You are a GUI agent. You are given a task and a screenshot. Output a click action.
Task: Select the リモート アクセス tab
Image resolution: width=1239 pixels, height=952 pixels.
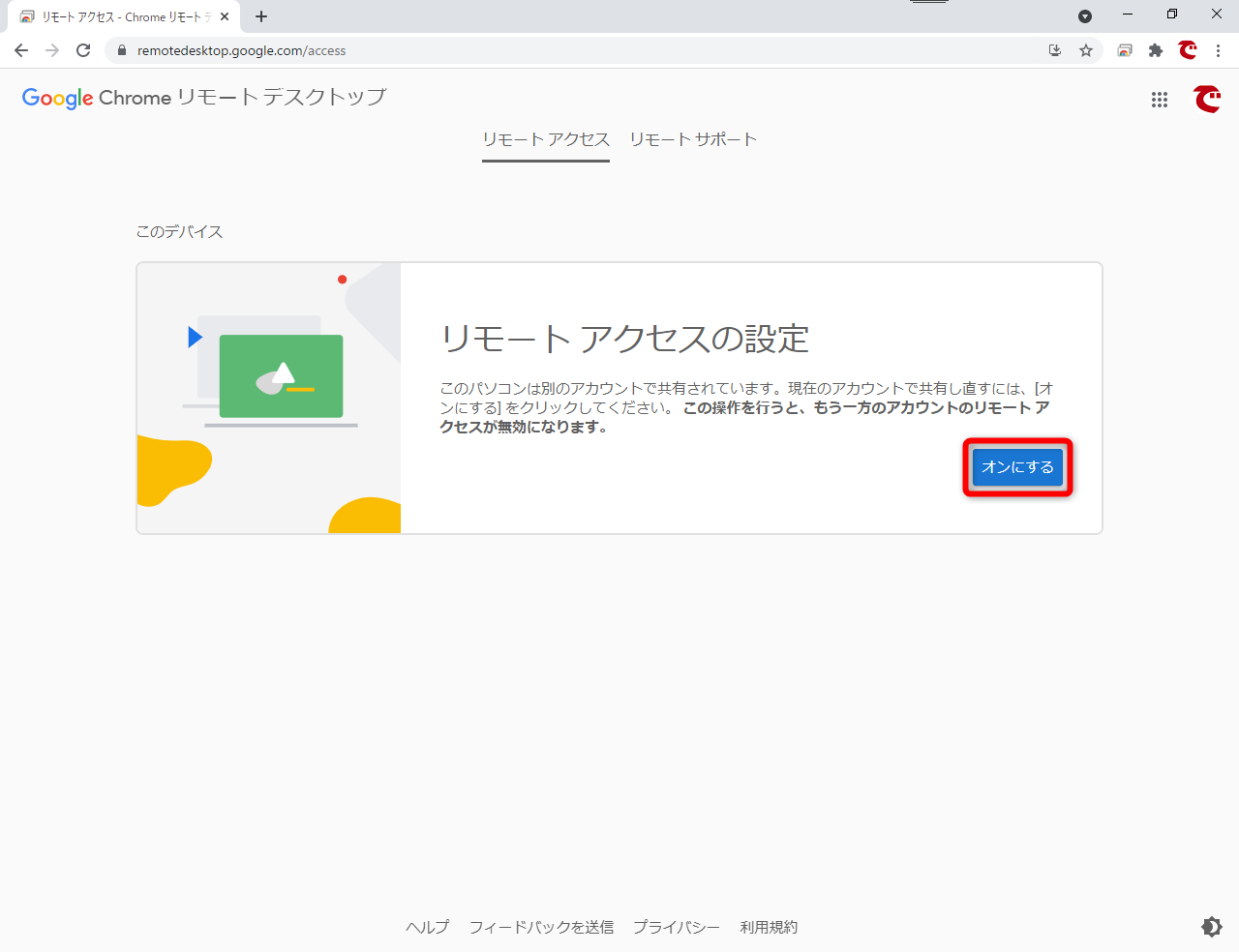pos(546,139)
